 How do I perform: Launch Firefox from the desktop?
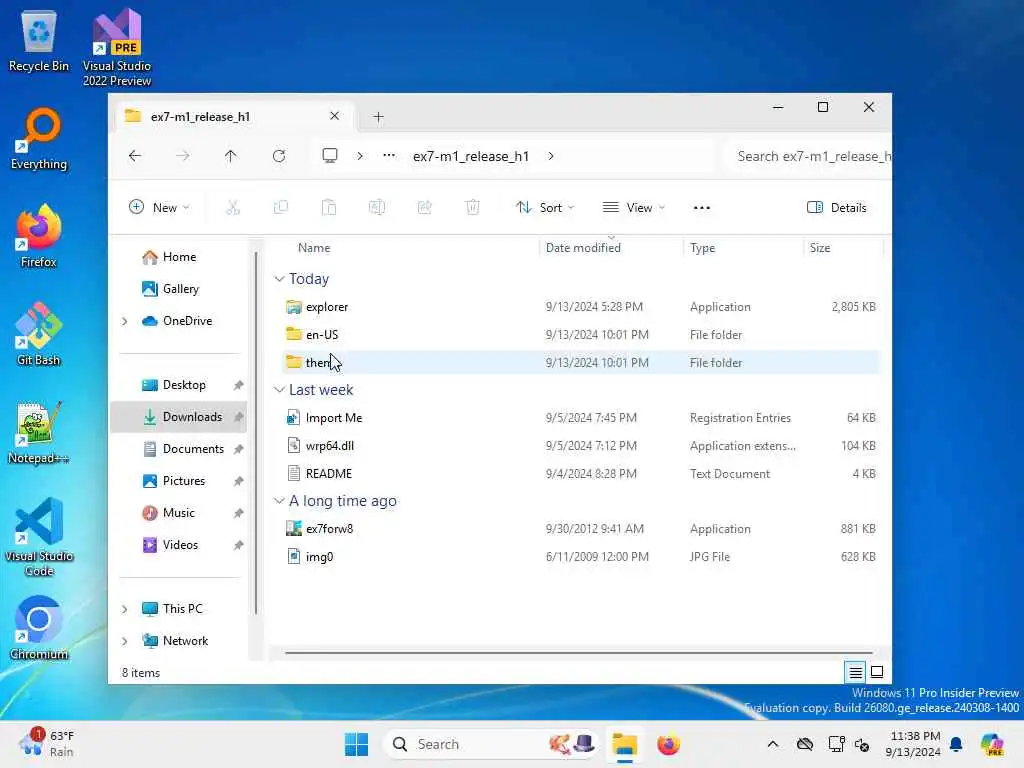(x=39, y=236)
